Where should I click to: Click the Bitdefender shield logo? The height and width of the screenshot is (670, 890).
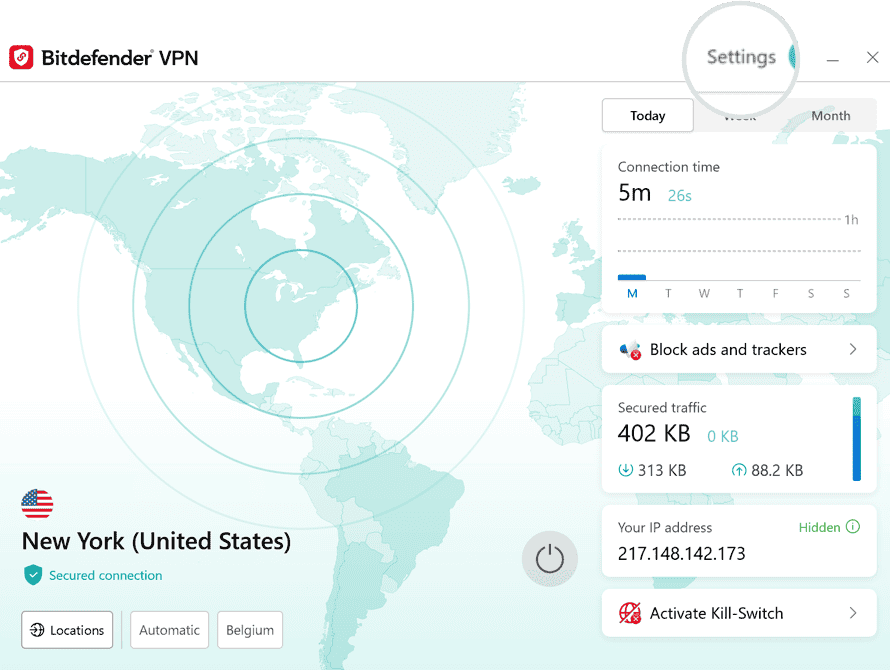point(21,57)
